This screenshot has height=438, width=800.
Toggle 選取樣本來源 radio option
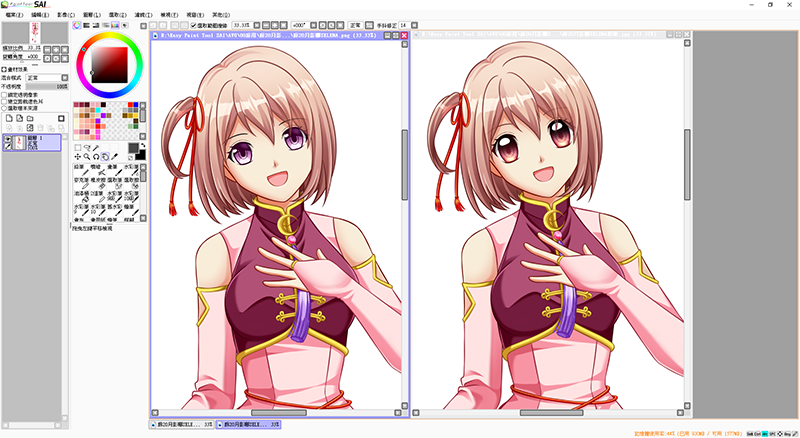[x=4, y=108]
